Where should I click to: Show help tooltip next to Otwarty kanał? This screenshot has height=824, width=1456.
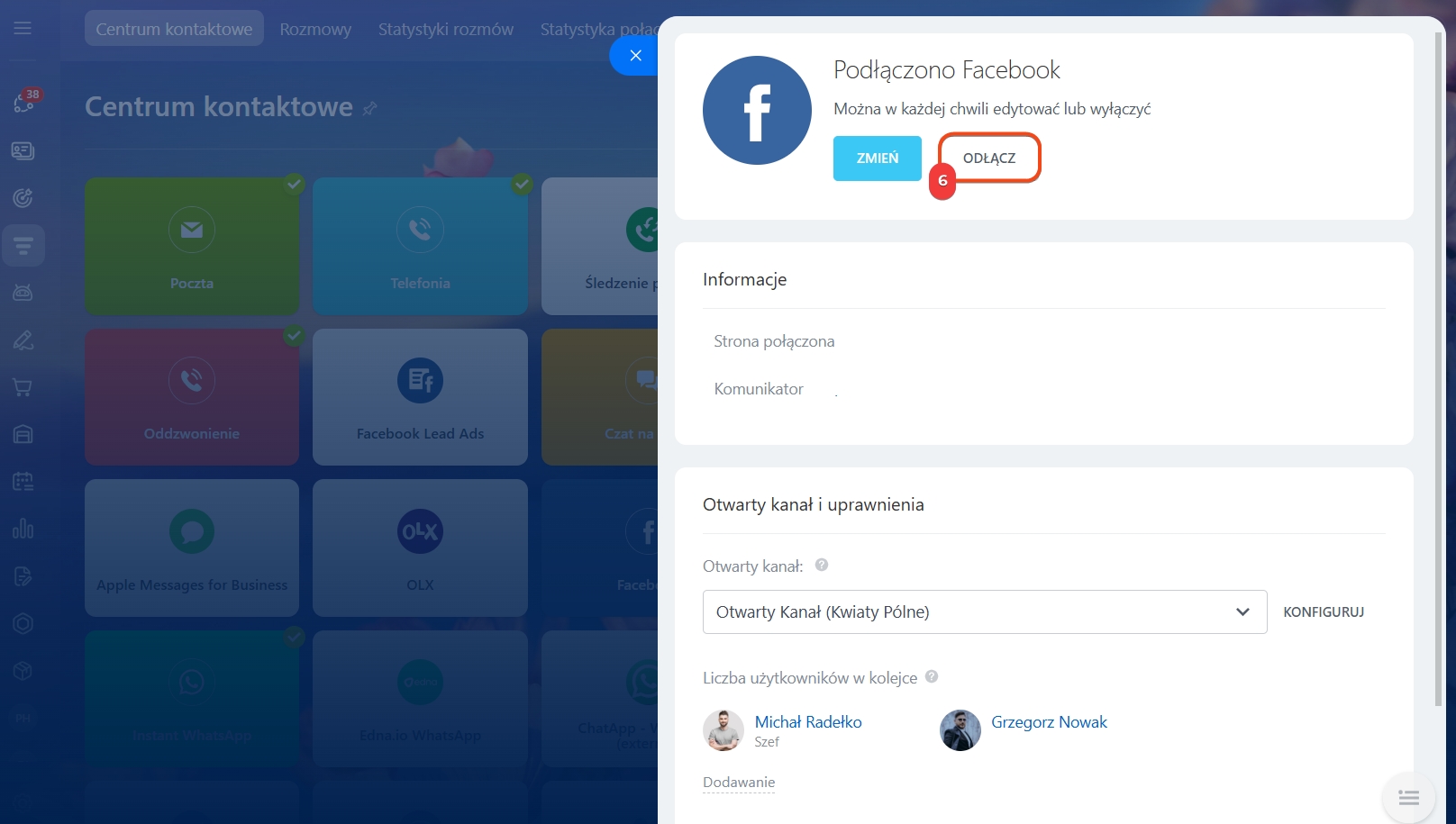click(x=822, y=566)
